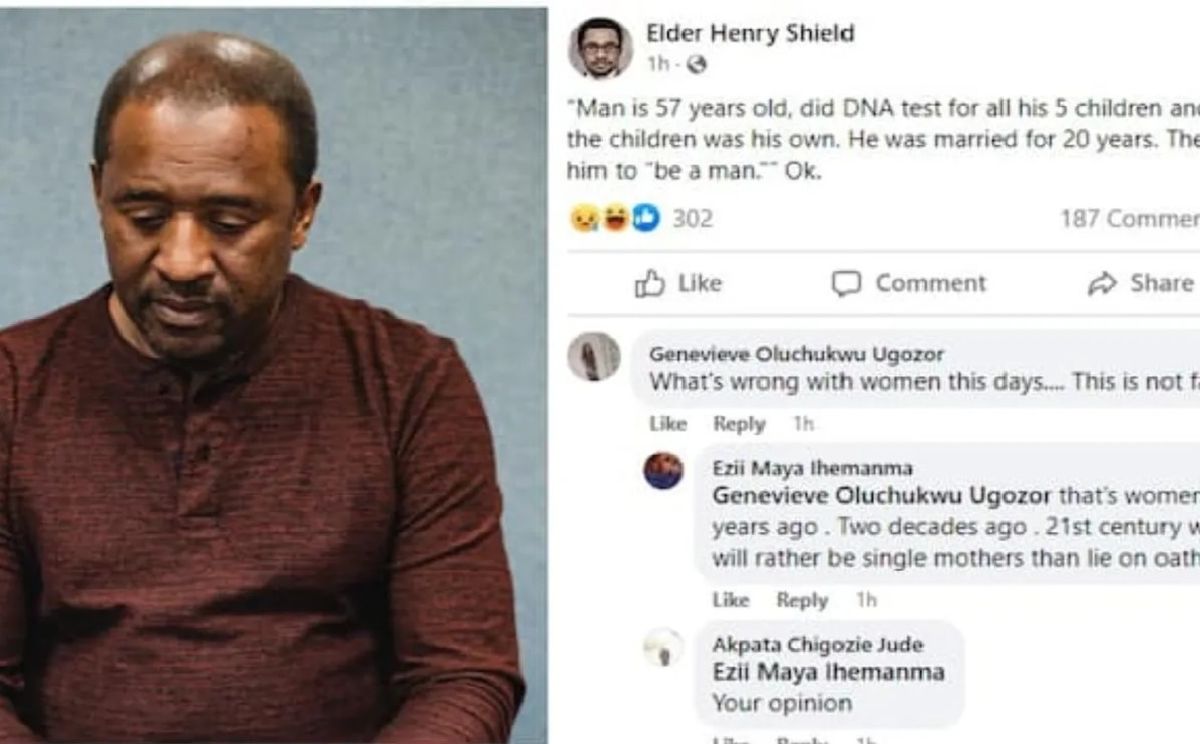Reply to Genevieve Oluchukwu Ugozor's comment
The width and height of the screenshot is (1200, 744).
click(x=739, y=424)
